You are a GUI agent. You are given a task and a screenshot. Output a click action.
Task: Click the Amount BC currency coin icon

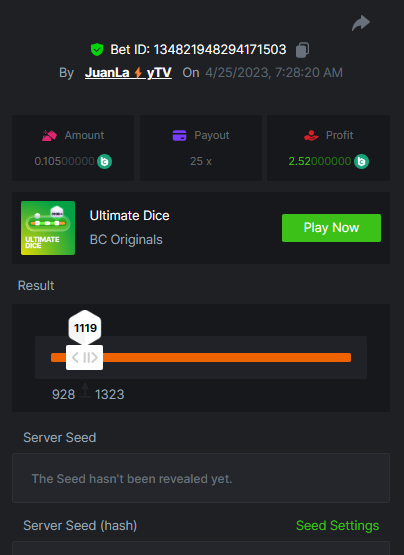[104, 161]
